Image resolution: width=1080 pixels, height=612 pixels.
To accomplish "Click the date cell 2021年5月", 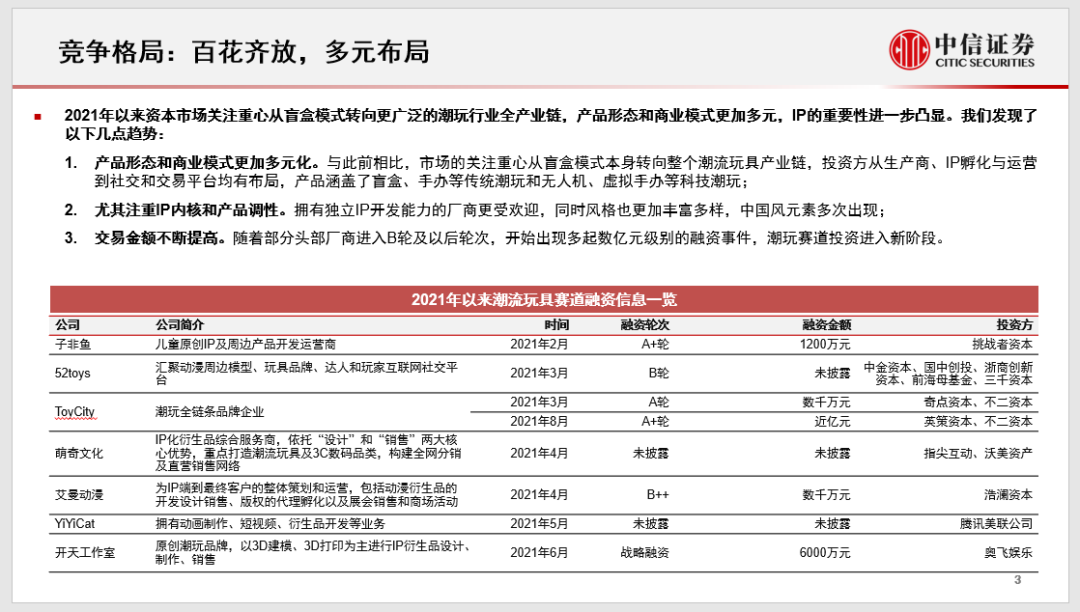I will [x=539, y=524].
